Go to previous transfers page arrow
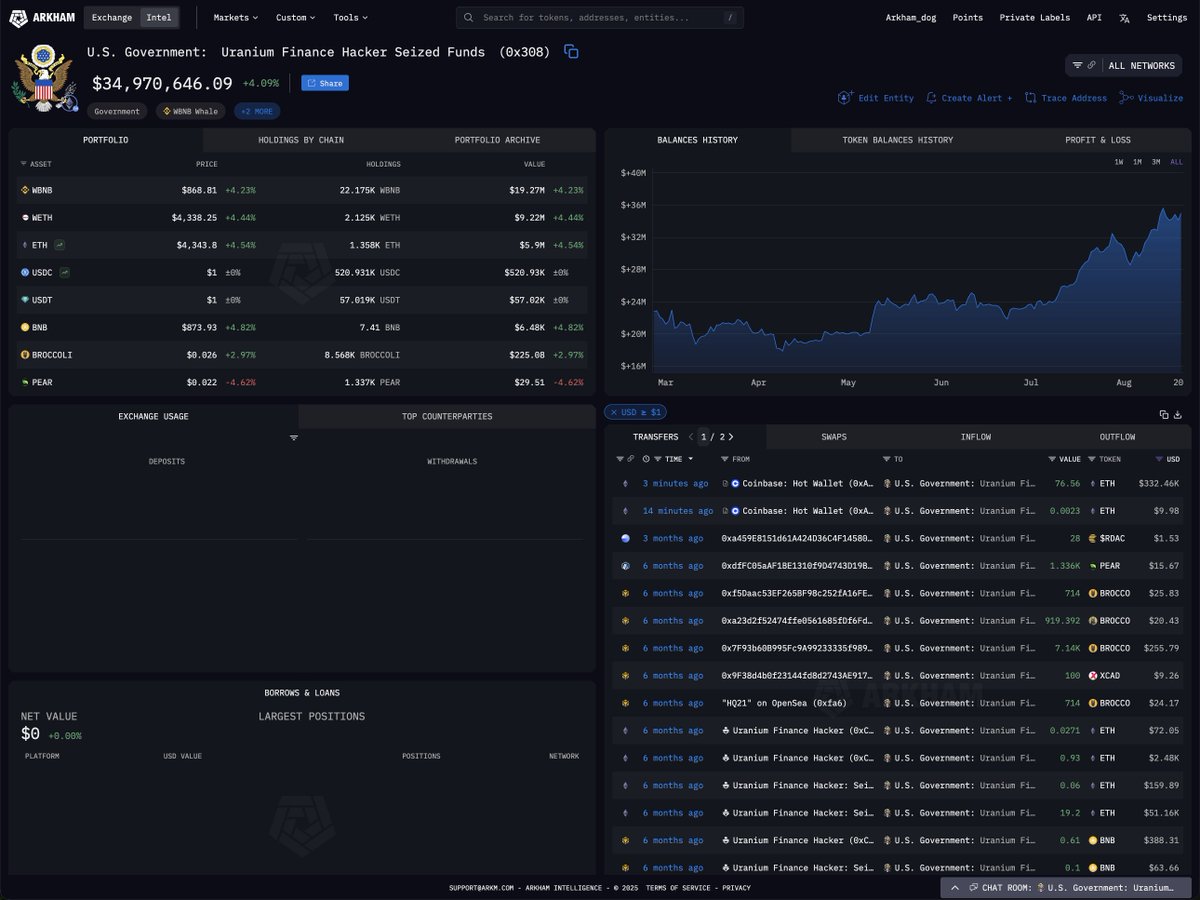Viewport: 1200px width, 900px height. pos(690,437)
